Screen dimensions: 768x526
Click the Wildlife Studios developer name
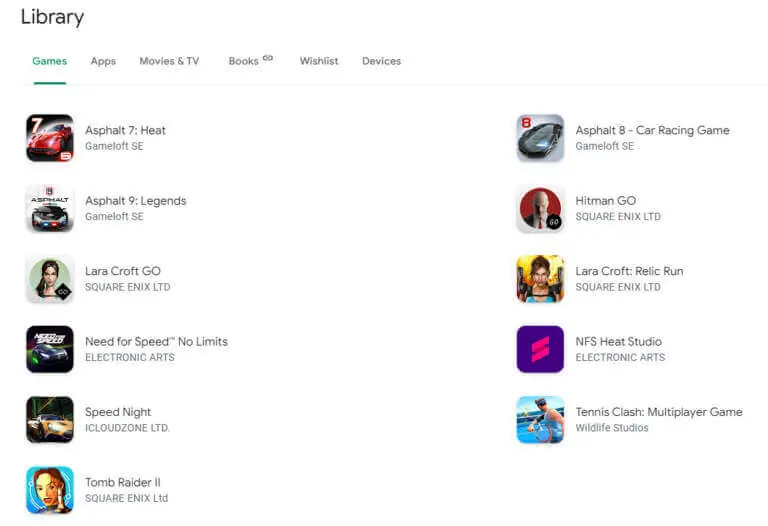612,428
